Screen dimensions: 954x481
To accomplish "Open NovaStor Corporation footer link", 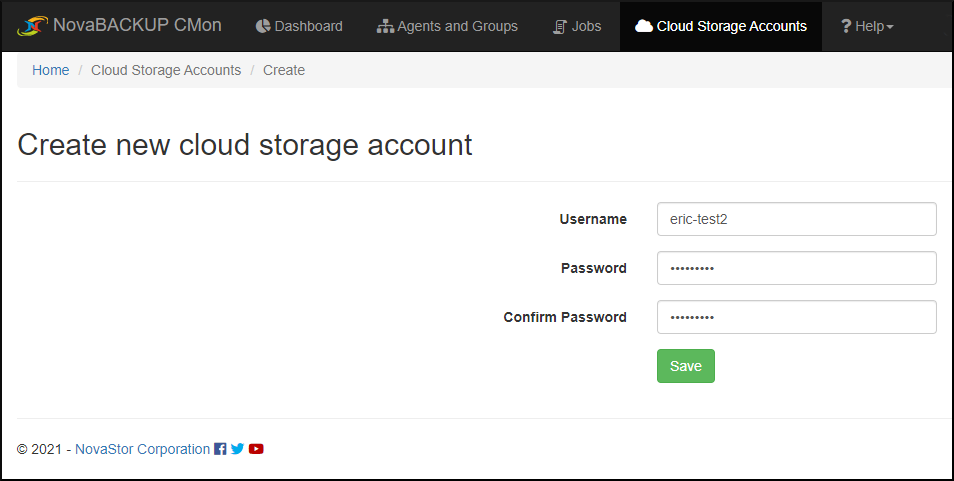I will (x=142, y=449).
